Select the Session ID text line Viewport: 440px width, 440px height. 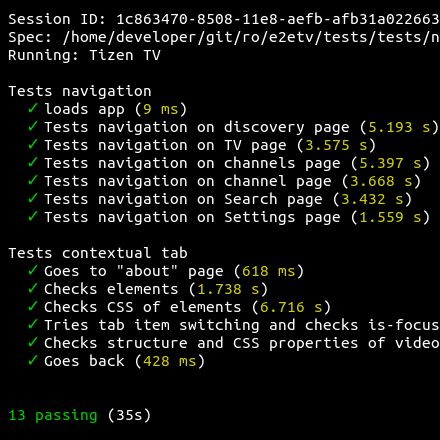[224, 19]
